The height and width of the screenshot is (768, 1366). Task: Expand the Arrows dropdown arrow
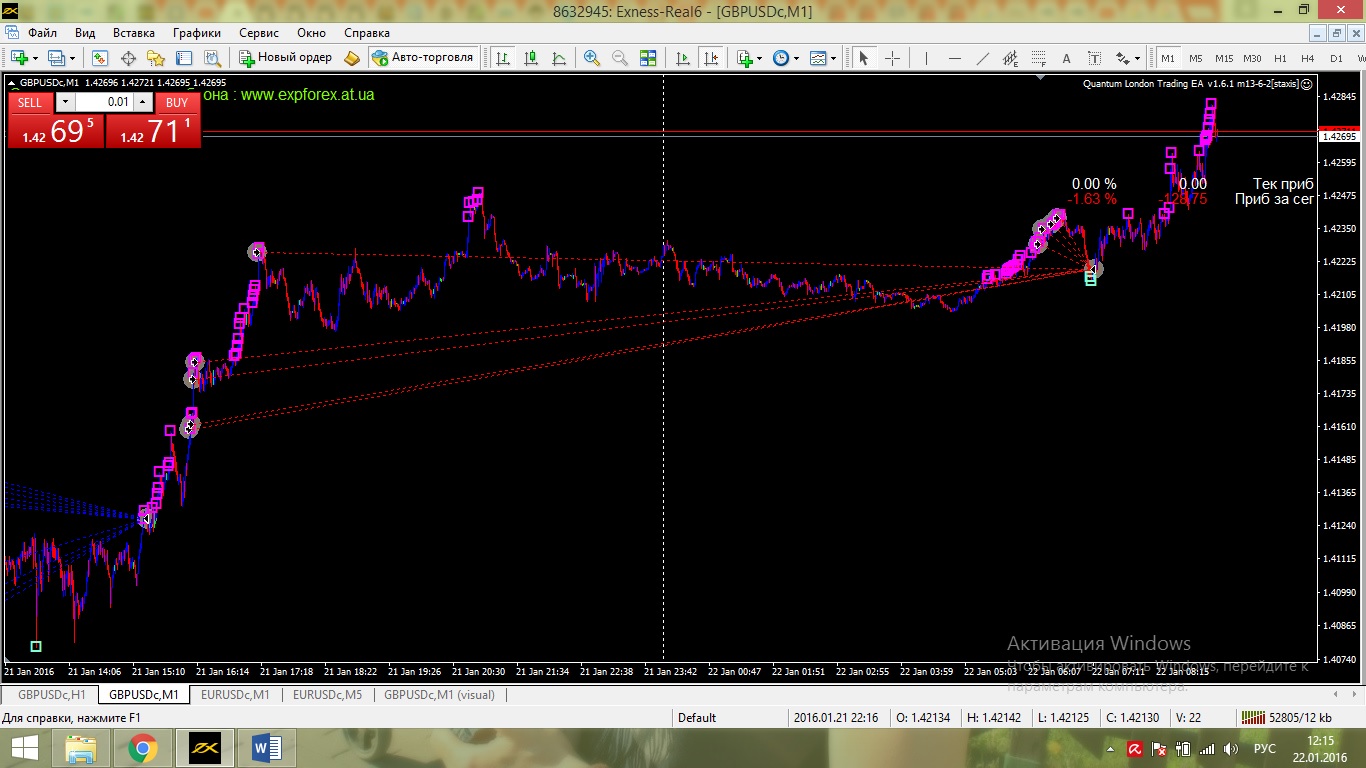tap(1137, 58)
